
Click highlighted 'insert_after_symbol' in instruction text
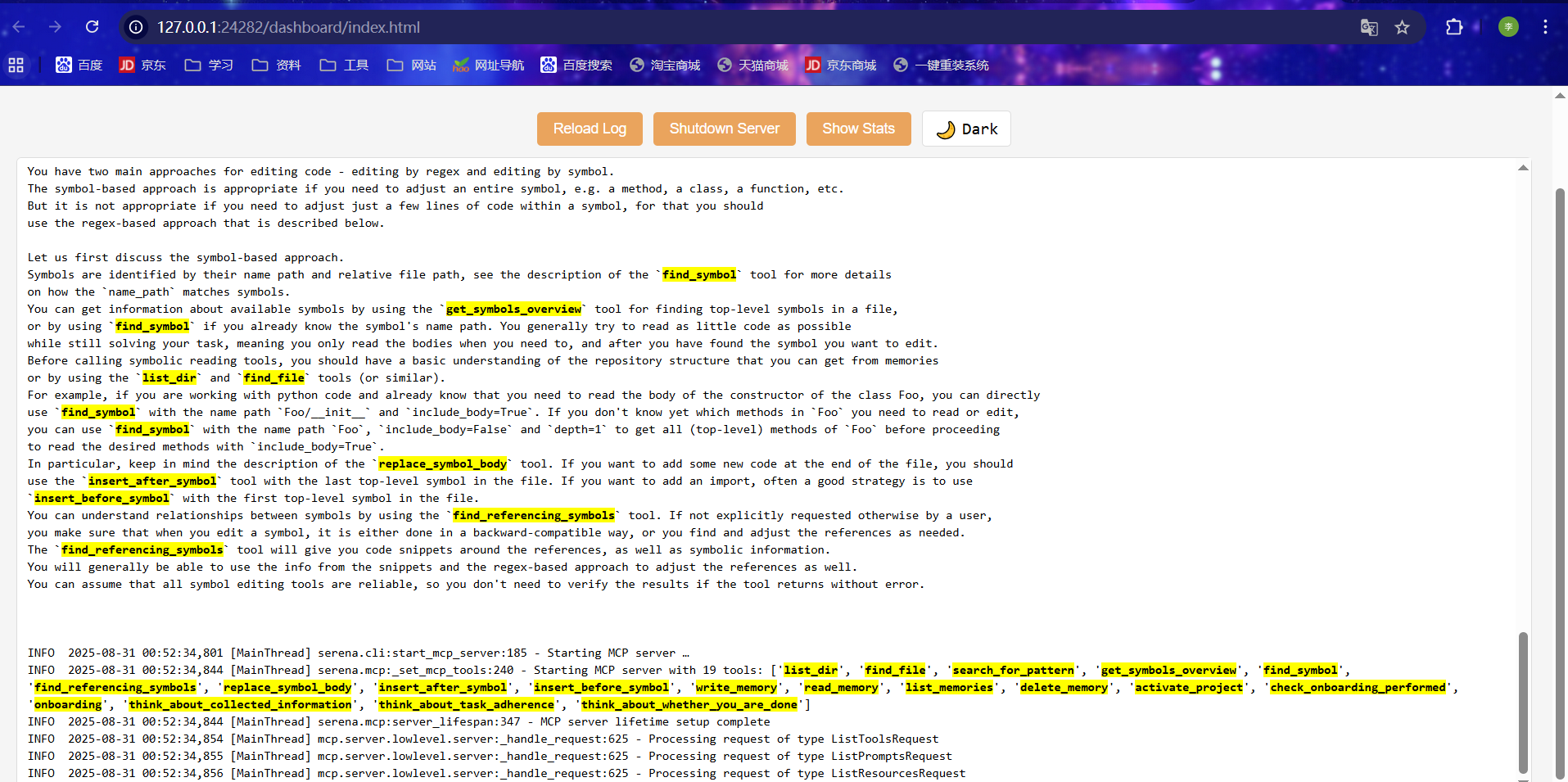pyautogui.click(x=152, y=481)
